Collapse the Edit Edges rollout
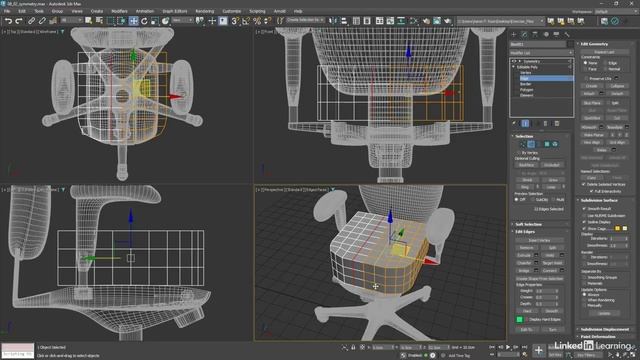Screen dimensions: 640x360 click(x=525, y=232)
